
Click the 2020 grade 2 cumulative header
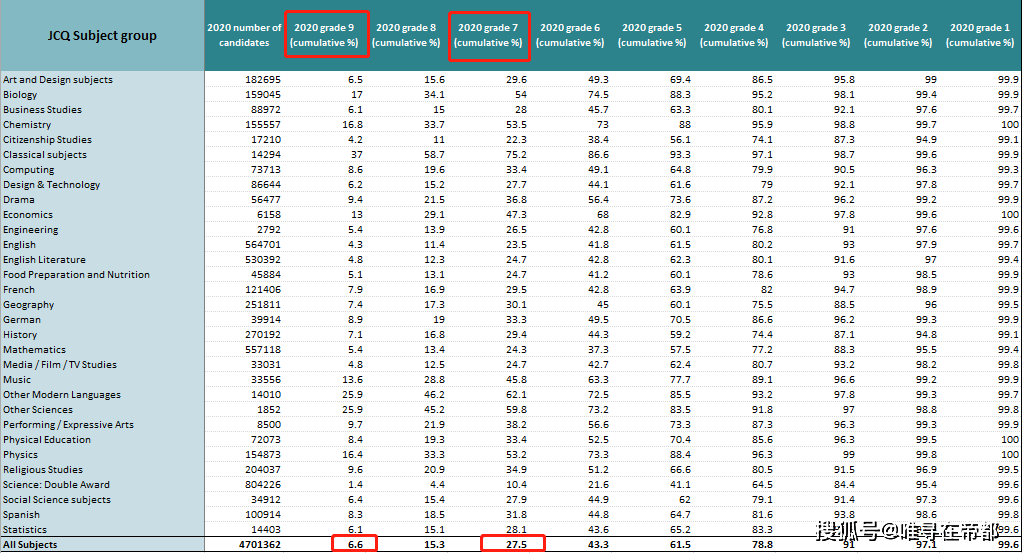pyautogui.click(x=898, y=35)
